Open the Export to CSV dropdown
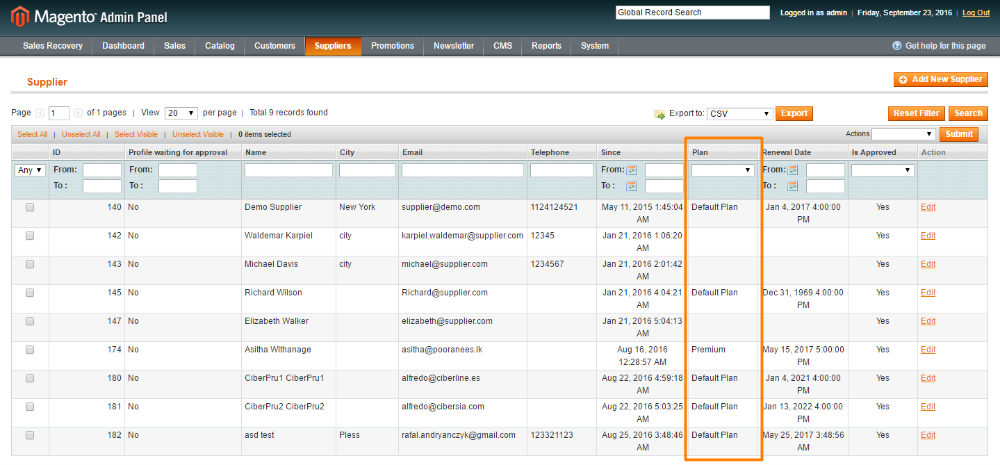This screenshot has height=465, width=1000. pos(740,114)
